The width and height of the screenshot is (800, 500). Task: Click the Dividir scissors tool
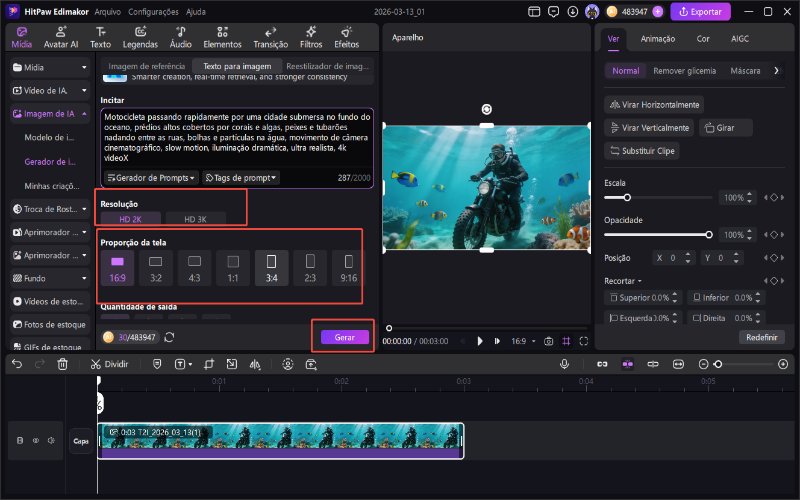tap(109, 364)
